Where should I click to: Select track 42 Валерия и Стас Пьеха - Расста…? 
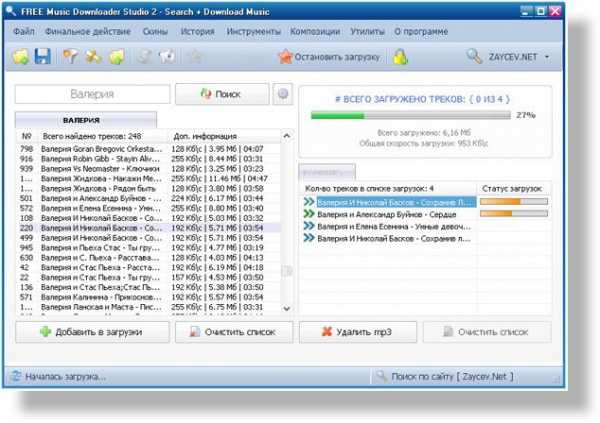(x=148, y=268)
